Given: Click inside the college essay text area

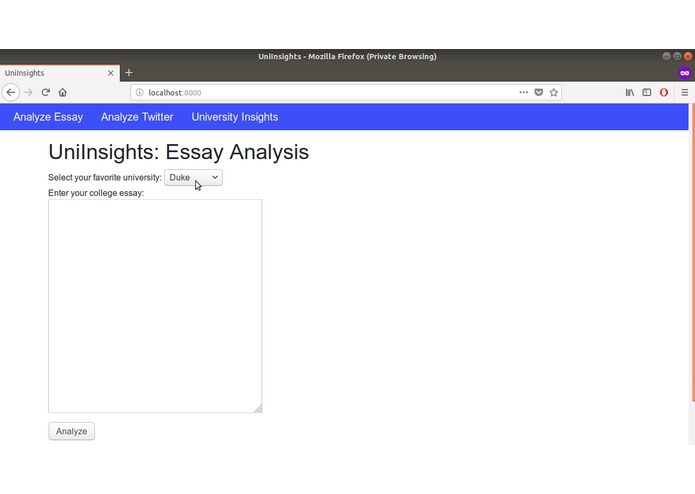Looking at the screenshot, I should coord(155,306).
